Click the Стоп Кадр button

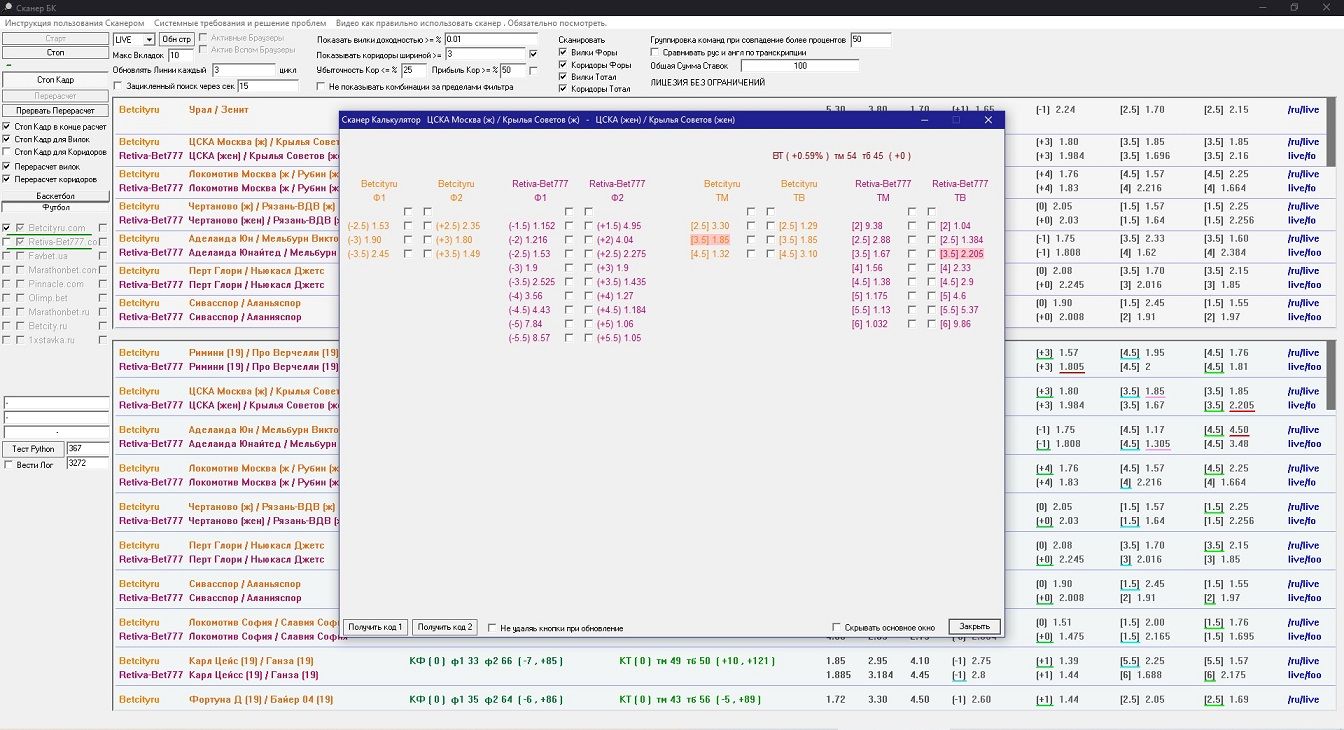pyautogui.click(x=55, y=80)
